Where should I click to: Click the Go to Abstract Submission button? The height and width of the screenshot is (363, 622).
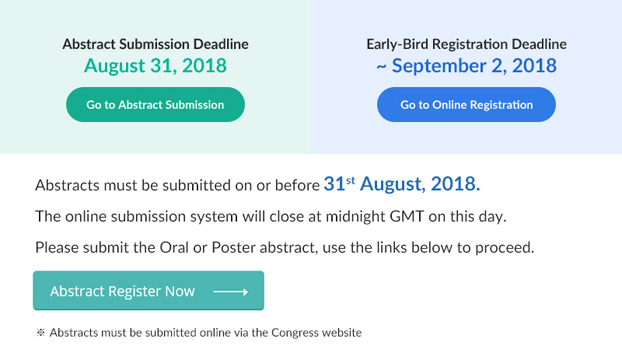coord(155,105)
